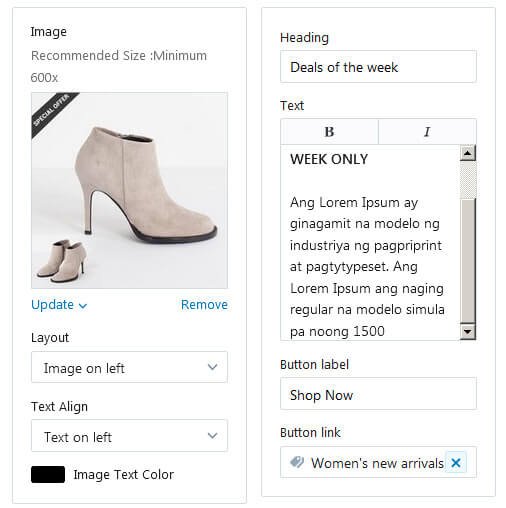Open the Update image menu

[59, 305]
